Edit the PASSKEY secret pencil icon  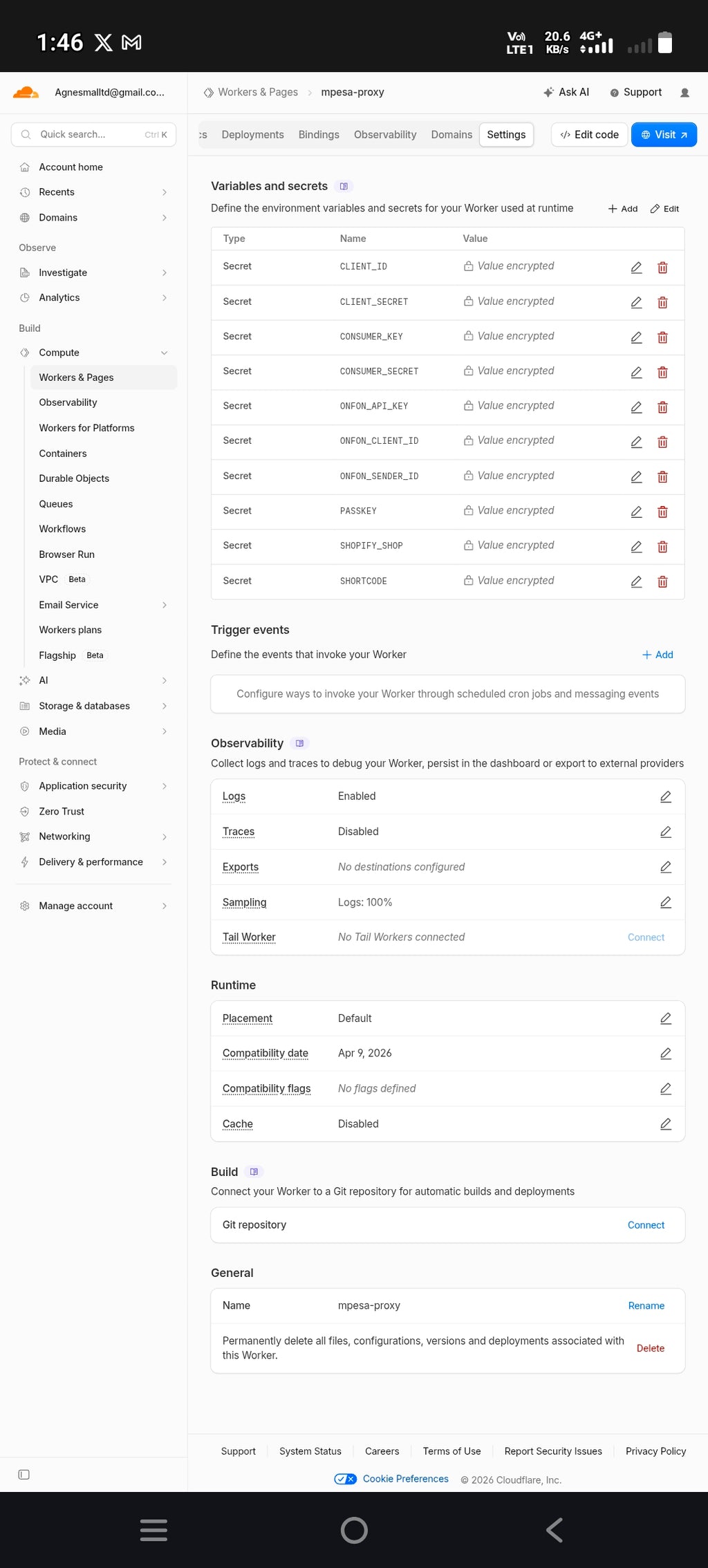tap(636, 512)
